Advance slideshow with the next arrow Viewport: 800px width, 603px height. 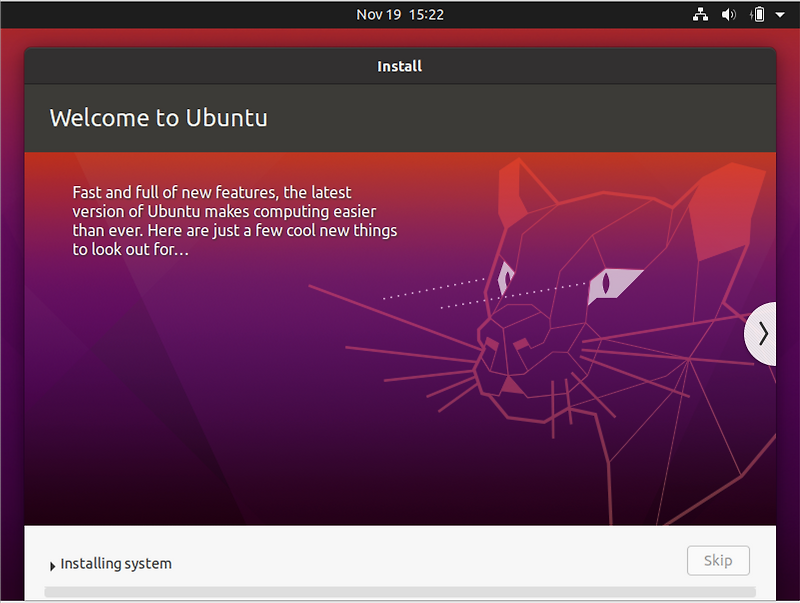pyautogui.click(x=761, y=334)
